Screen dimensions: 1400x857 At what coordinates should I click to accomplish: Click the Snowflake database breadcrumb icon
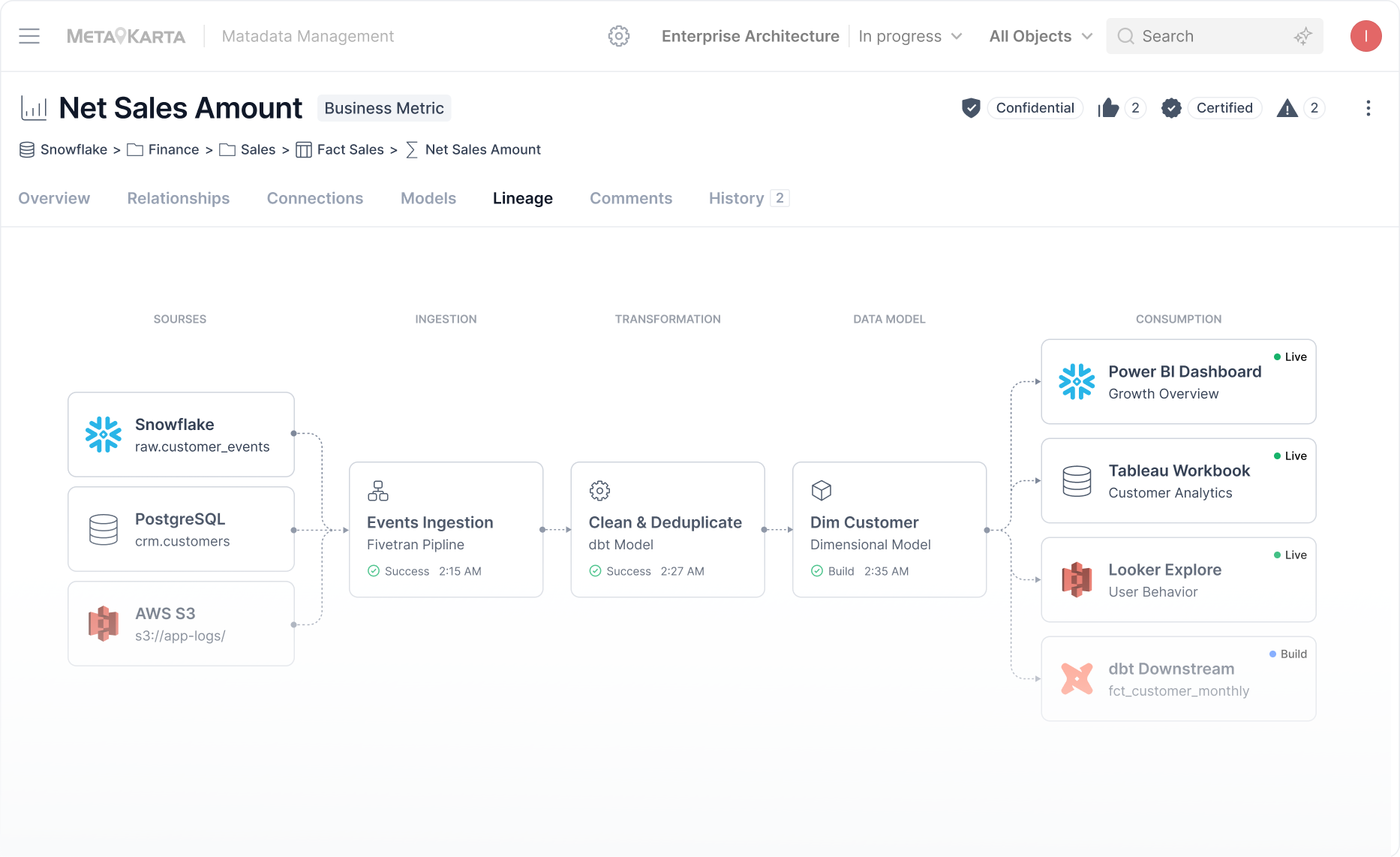pyautogui.click(x=27, y=150)
